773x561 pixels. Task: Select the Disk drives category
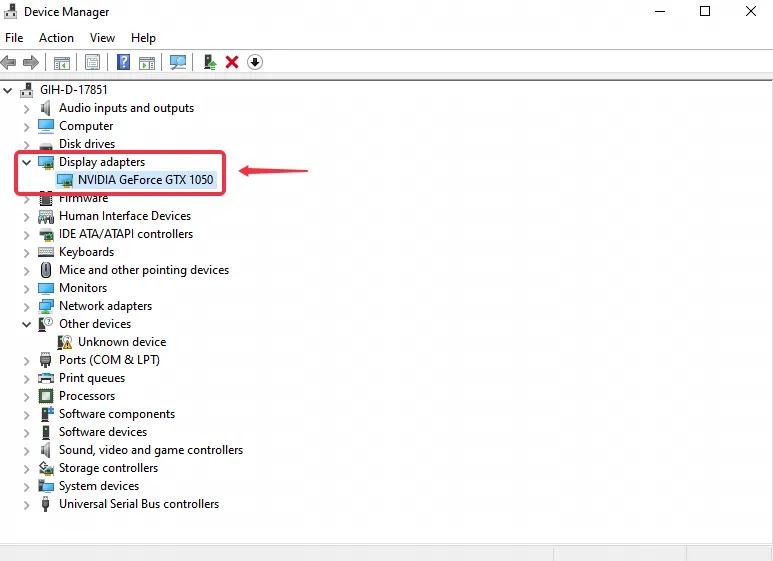click(87, 144)
